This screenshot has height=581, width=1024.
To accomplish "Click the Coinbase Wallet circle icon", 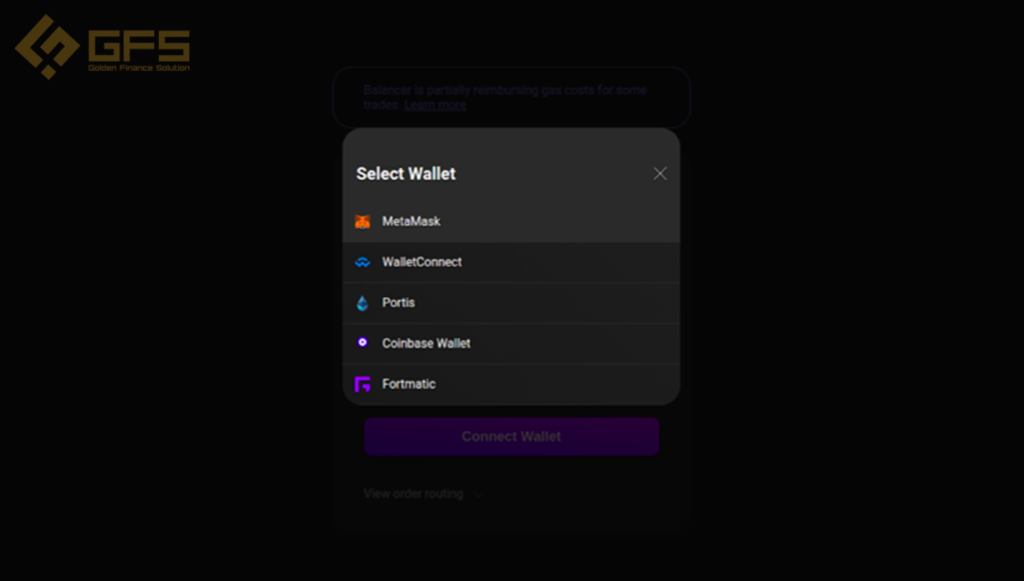I will pyautogui.click(x=362, y=342).
